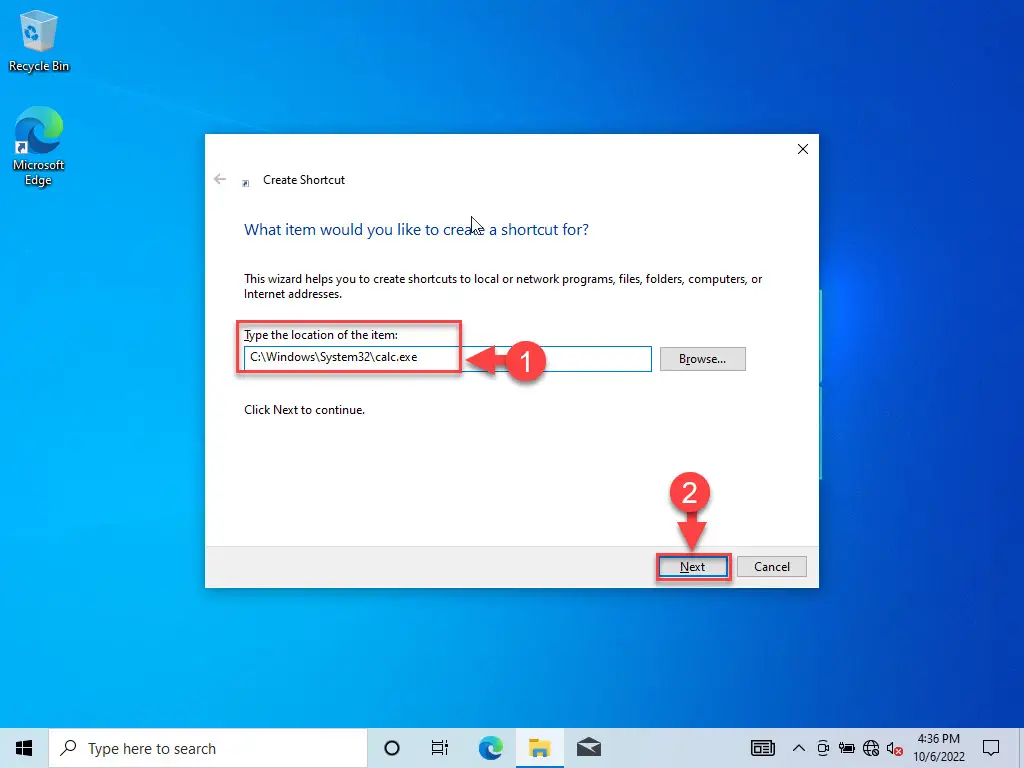Open the Action Center notifications icon
Image resolution: width=1024 pixels, height=768 pixels.
(991, 748)
